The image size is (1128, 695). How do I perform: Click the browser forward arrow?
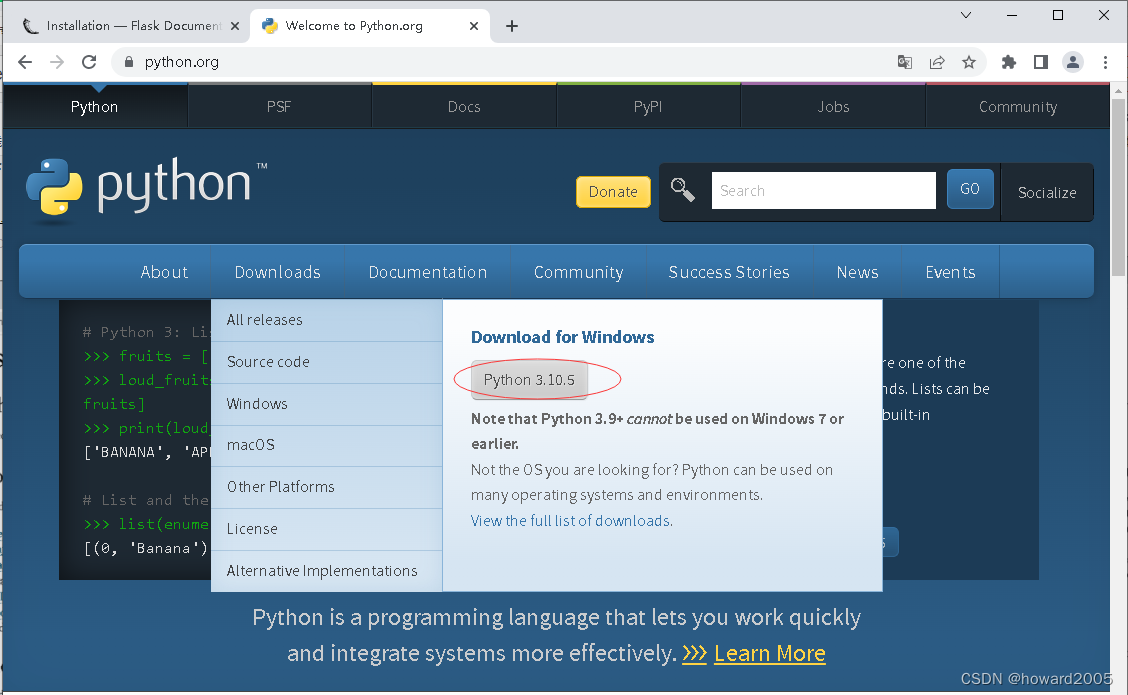click(x=57, y=62)
